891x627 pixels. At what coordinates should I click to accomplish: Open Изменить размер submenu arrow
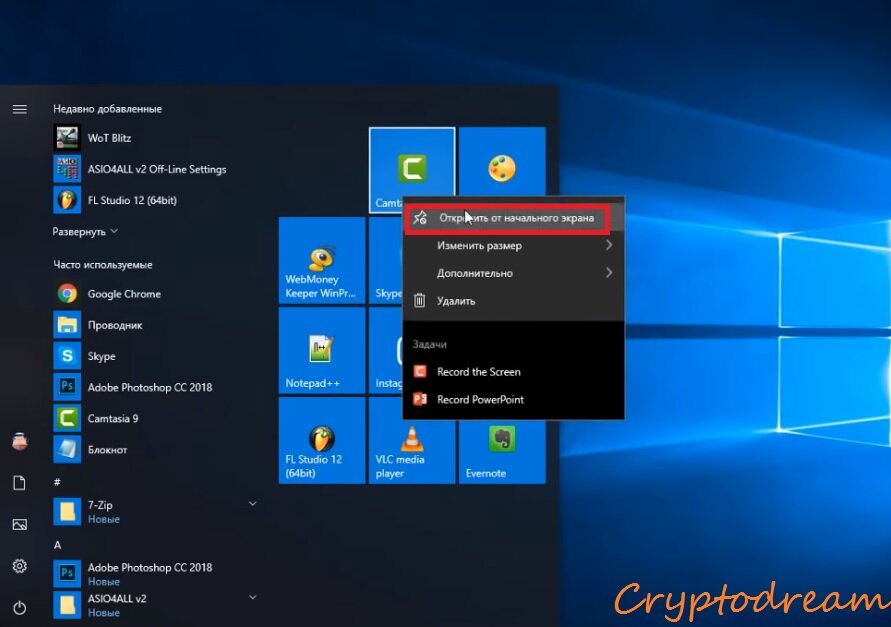click(x=609, y=245)
